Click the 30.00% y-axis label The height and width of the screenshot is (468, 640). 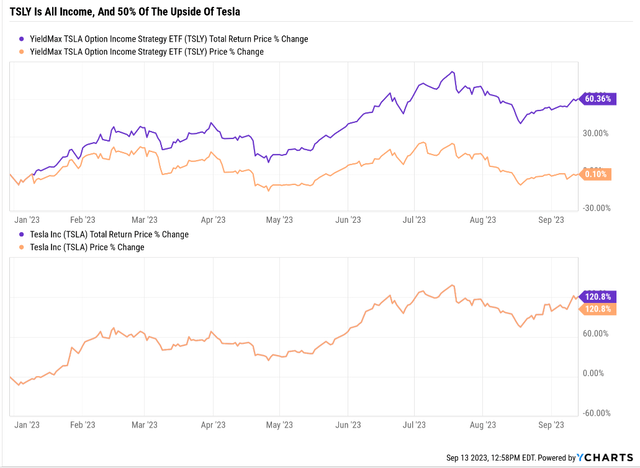(595, 132)
